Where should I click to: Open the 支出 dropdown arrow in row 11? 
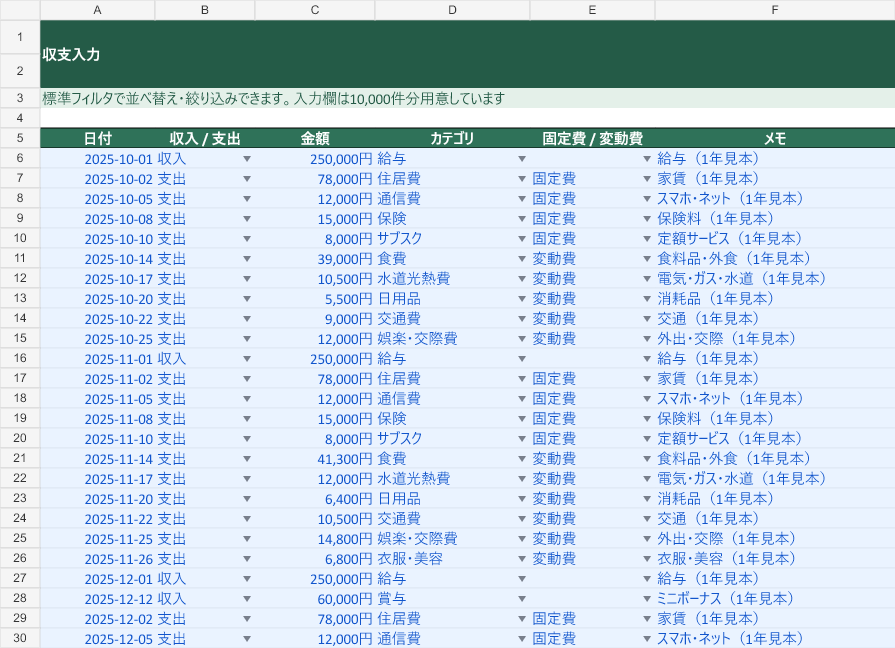coord(247,259)
